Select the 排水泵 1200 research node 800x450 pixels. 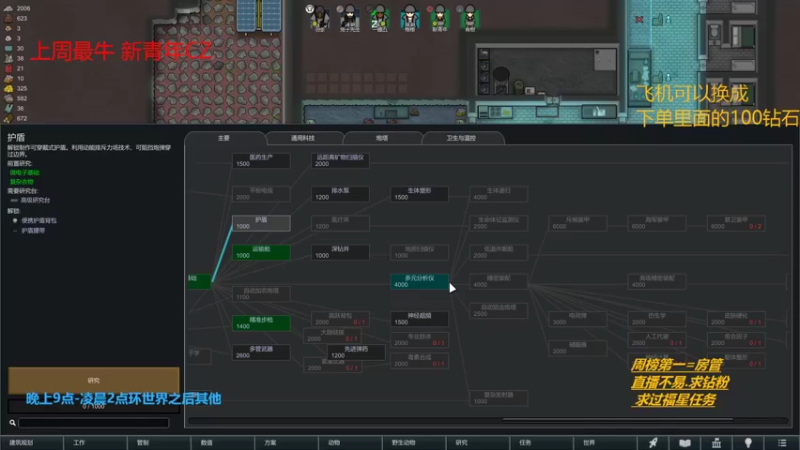click(x=340, y=194)
